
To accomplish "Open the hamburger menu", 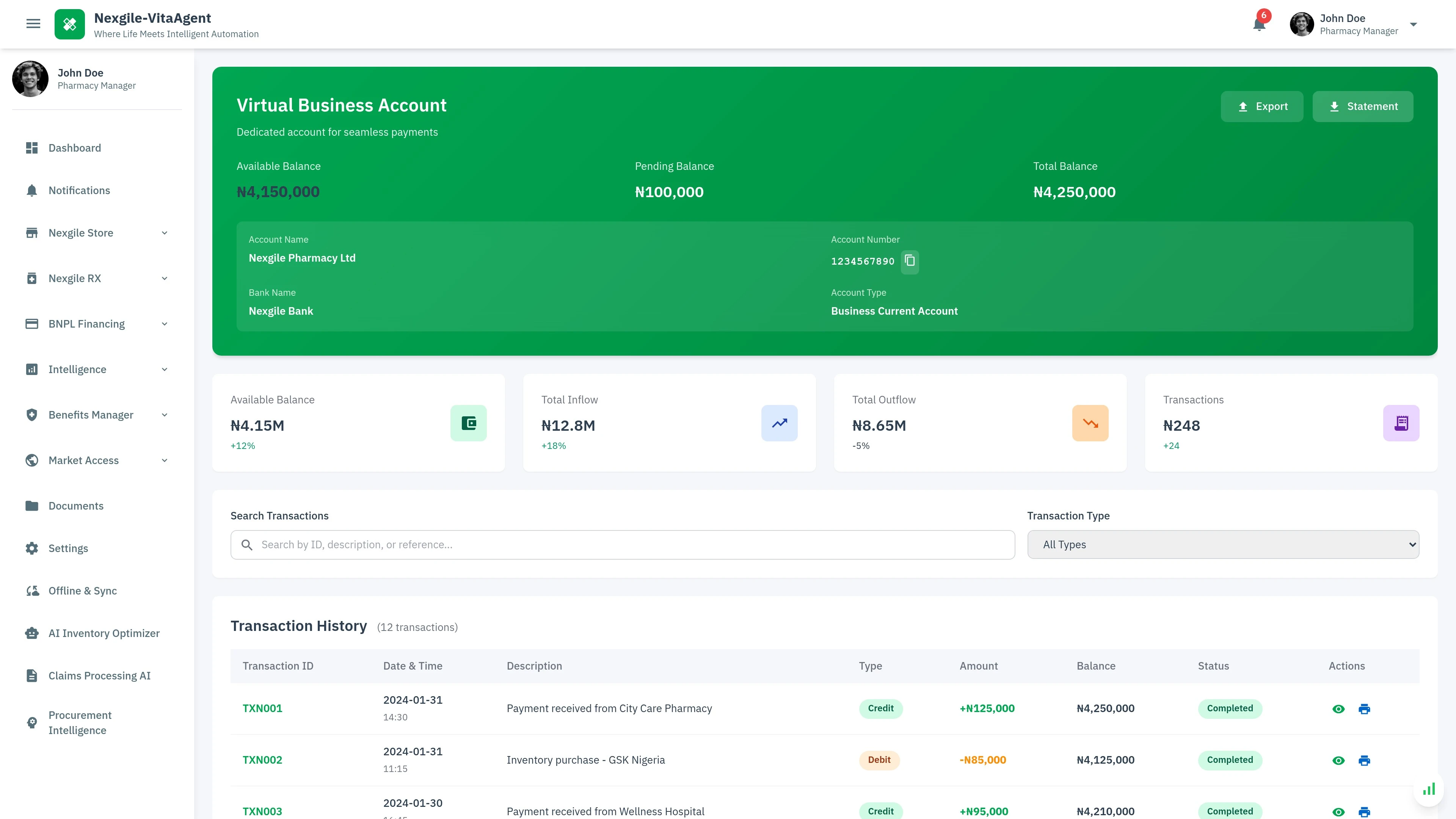I will tap(33, 23).
